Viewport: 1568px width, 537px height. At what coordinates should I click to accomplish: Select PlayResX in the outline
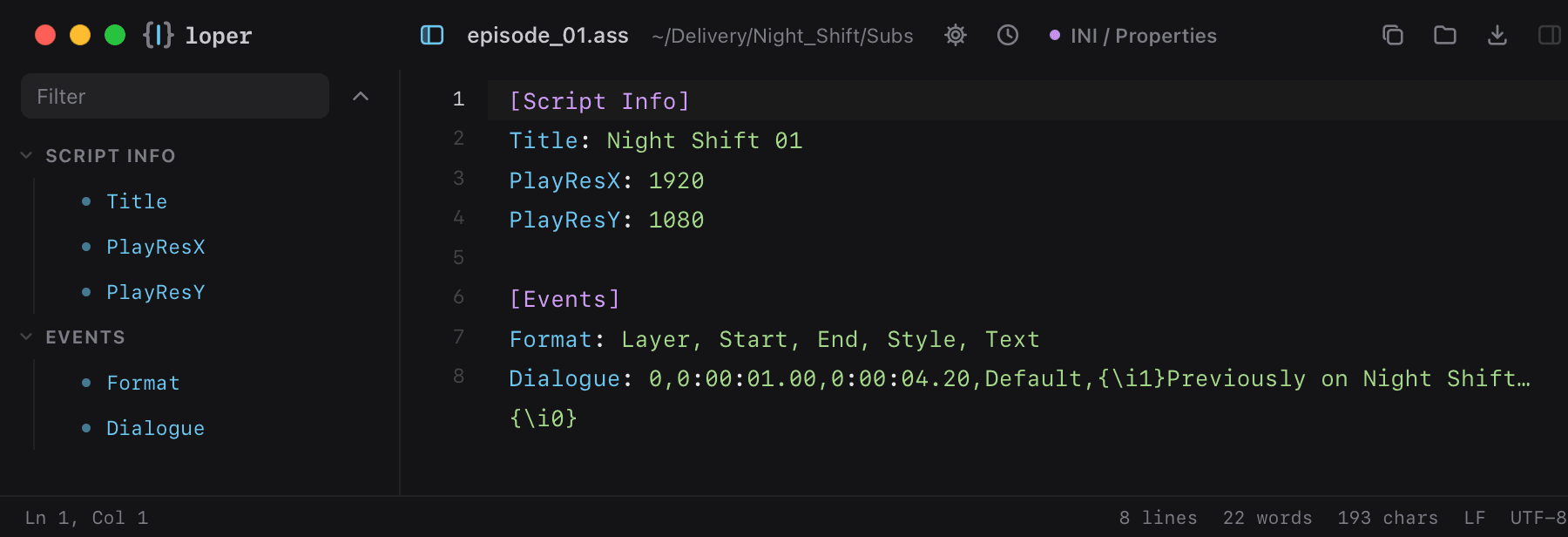coord(155,247)
